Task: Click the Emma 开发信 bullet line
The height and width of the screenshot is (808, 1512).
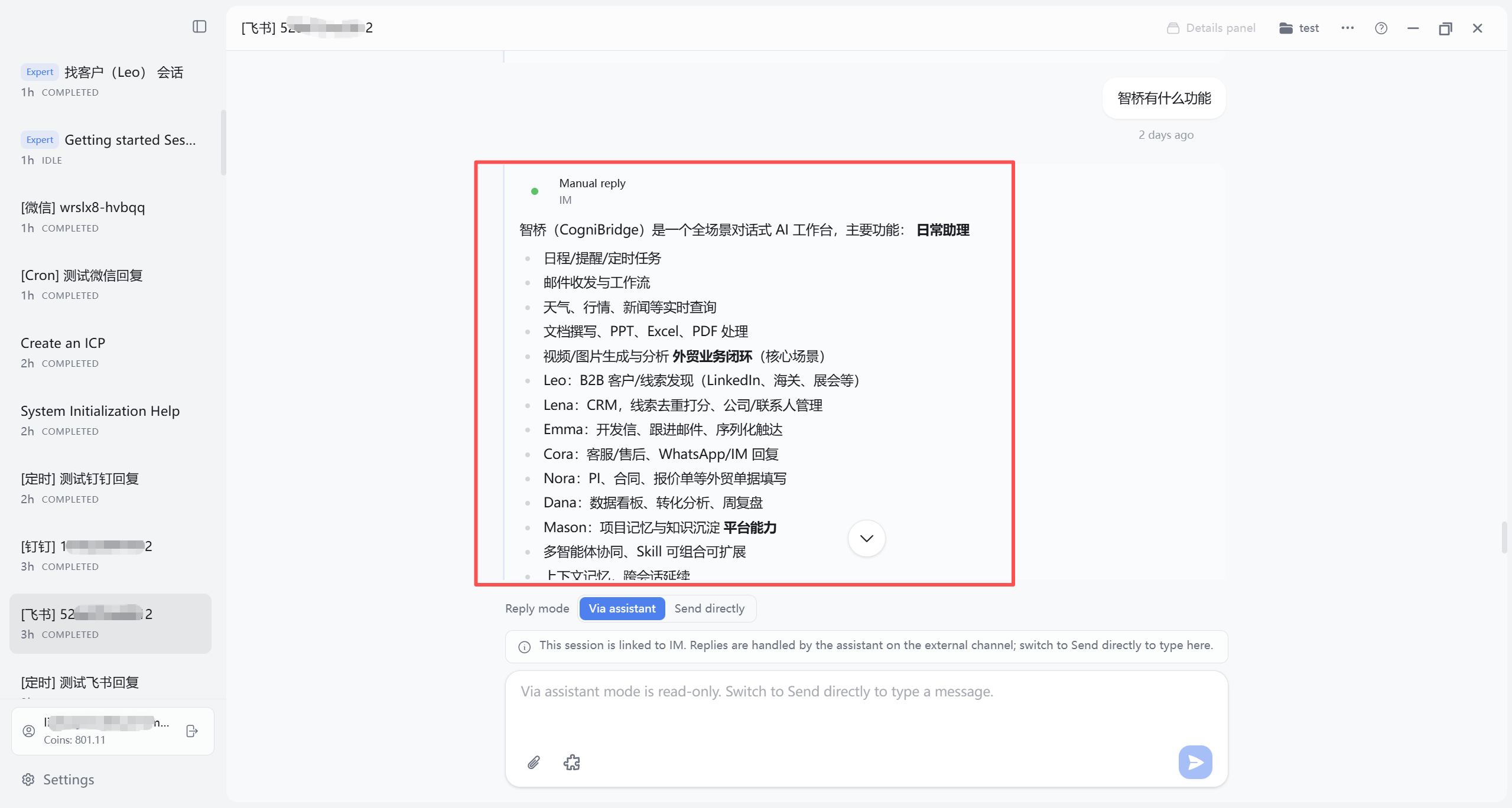Action: (x=663, y=429)
